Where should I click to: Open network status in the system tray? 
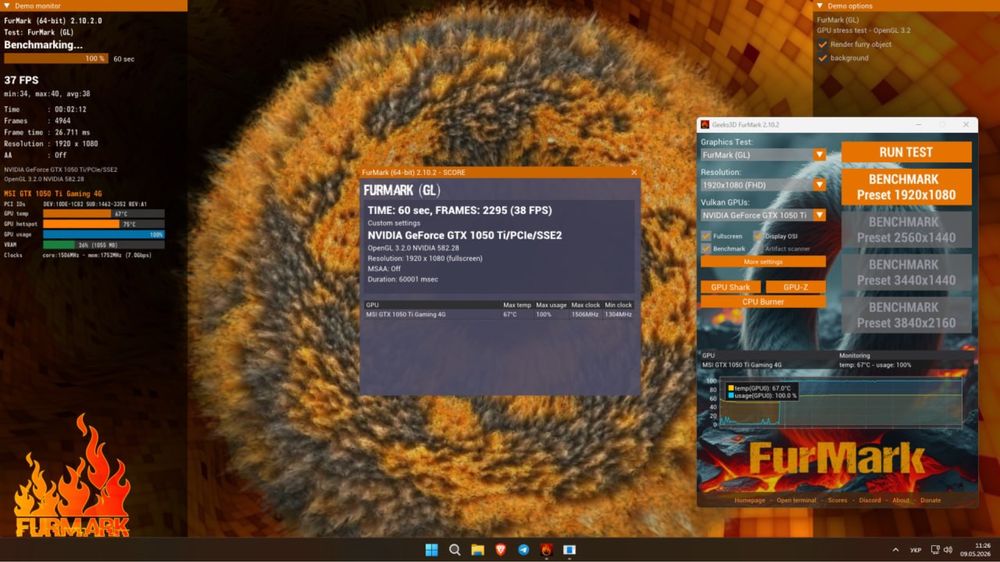click(935, 550)
